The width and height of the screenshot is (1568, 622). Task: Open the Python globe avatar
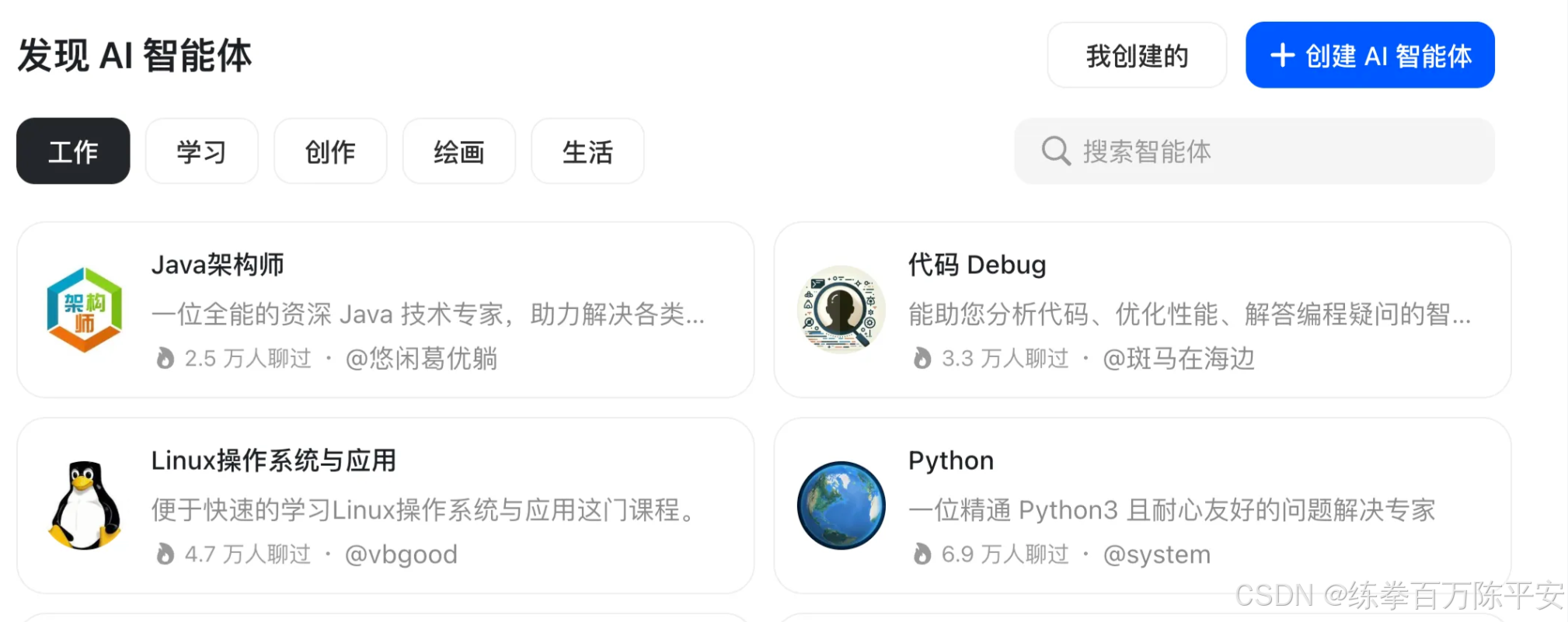tap(841, 506)
